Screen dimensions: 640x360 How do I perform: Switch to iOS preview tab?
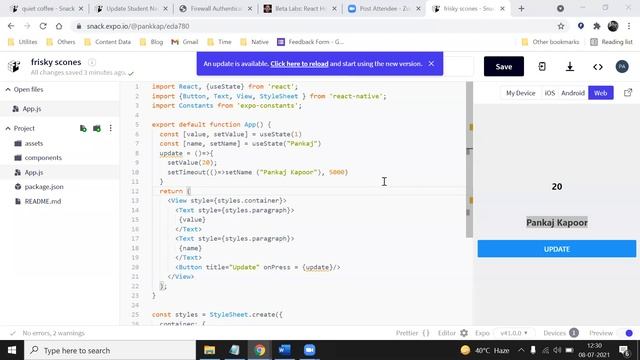tap(550, 93)
